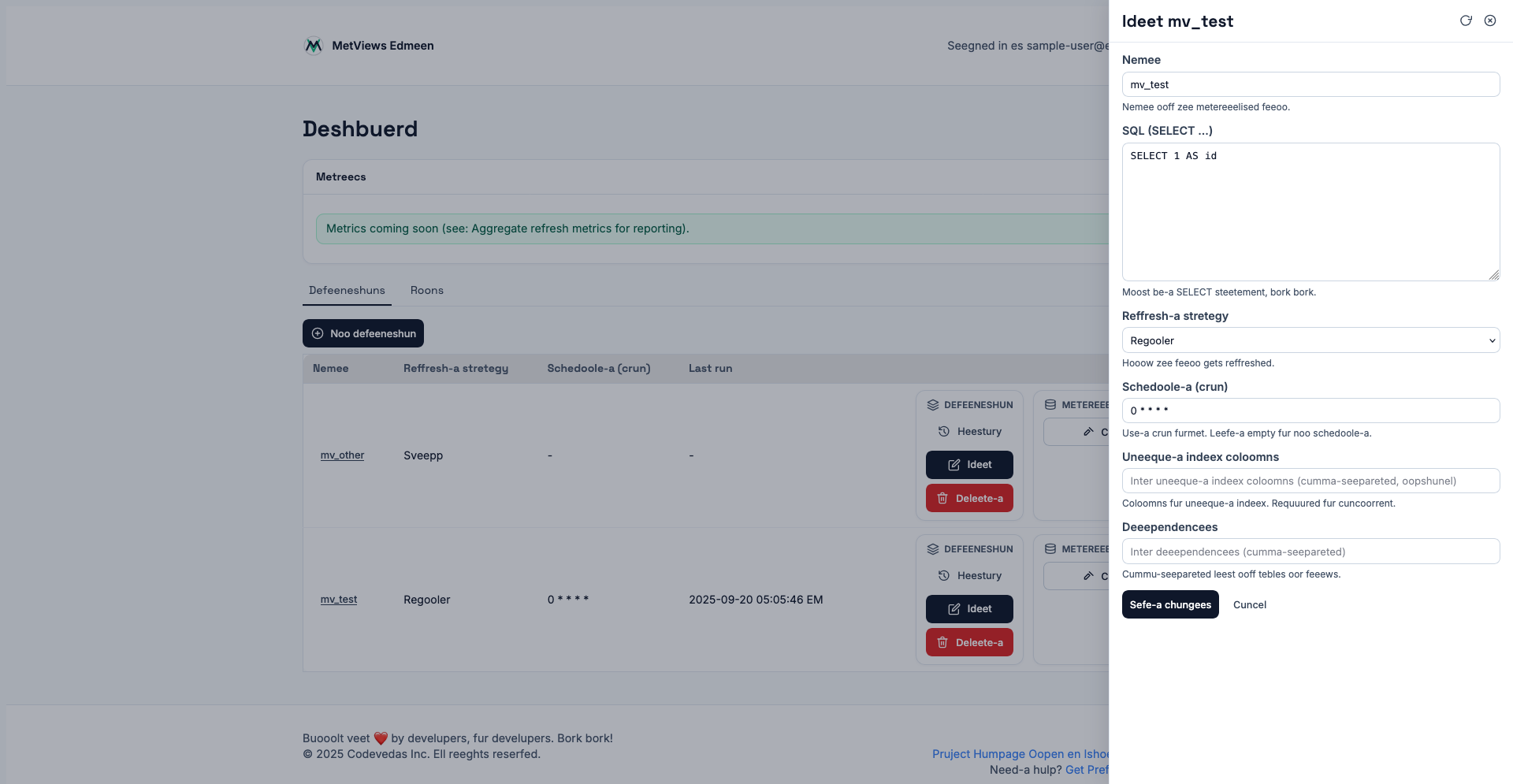Focus the Schedoole-a (crun) input field

point(1310,411)
